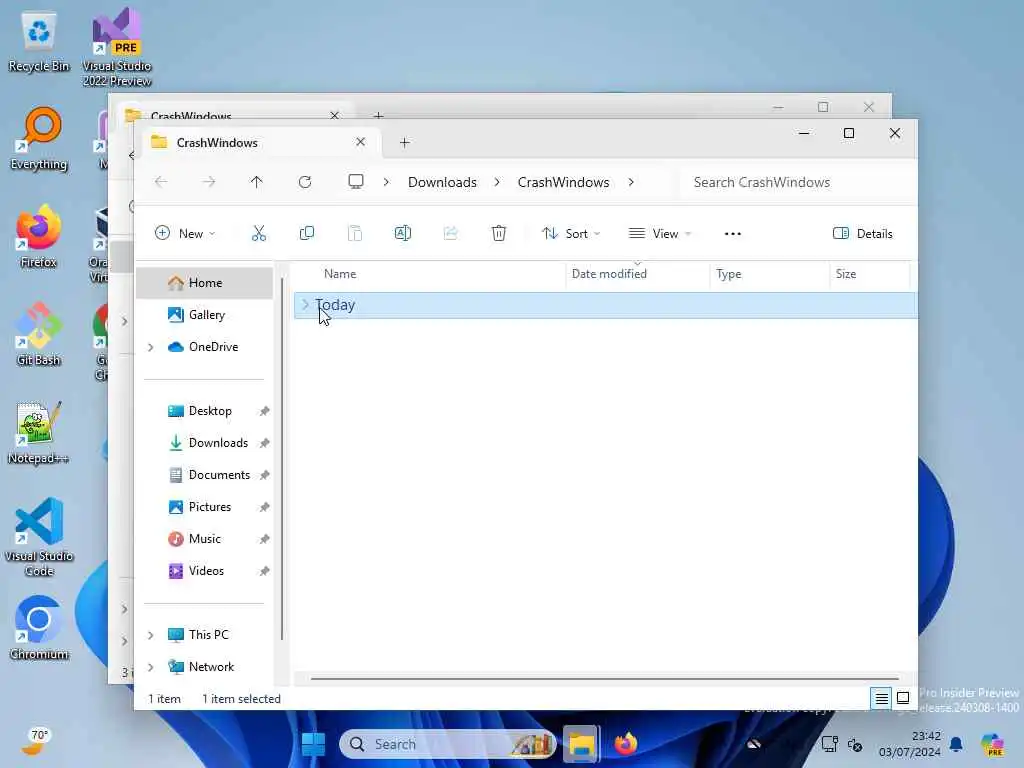This screenshot has height=768, width=1024.
Task: Add a new tab with plus button
Action: [404, 142]
